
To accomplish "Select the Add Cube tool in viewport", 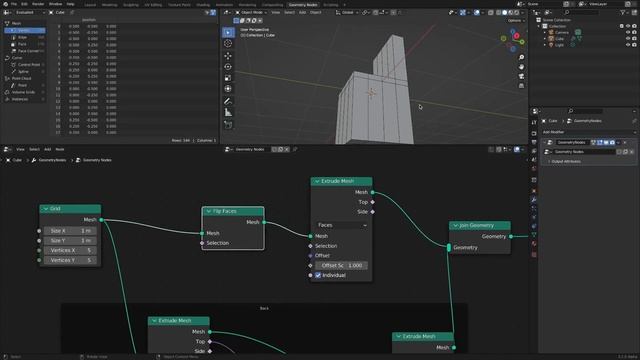I will [x=228, y=124].
